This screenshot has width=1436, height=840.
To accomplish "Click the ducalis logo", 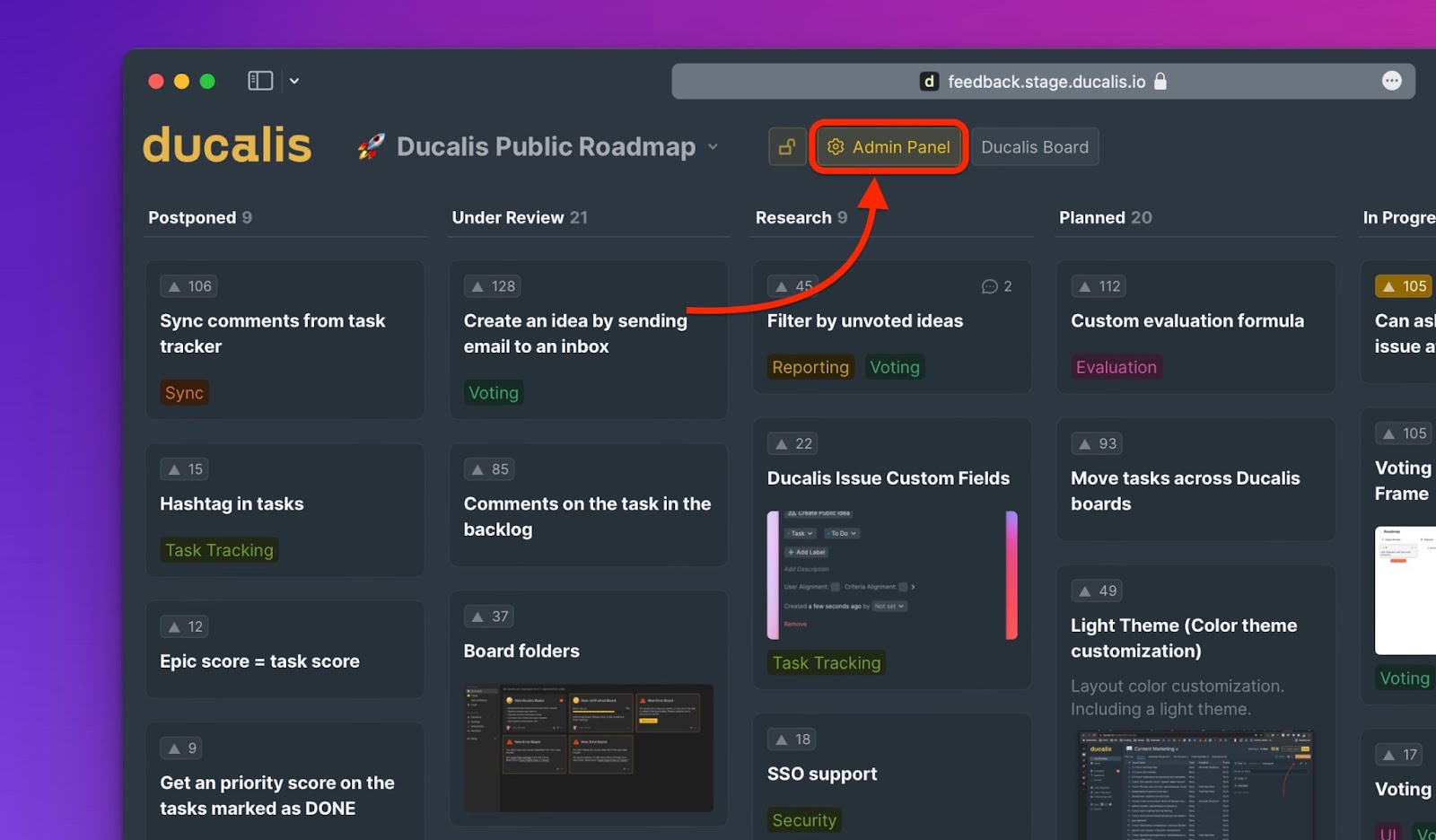I will tap(227, 145).
